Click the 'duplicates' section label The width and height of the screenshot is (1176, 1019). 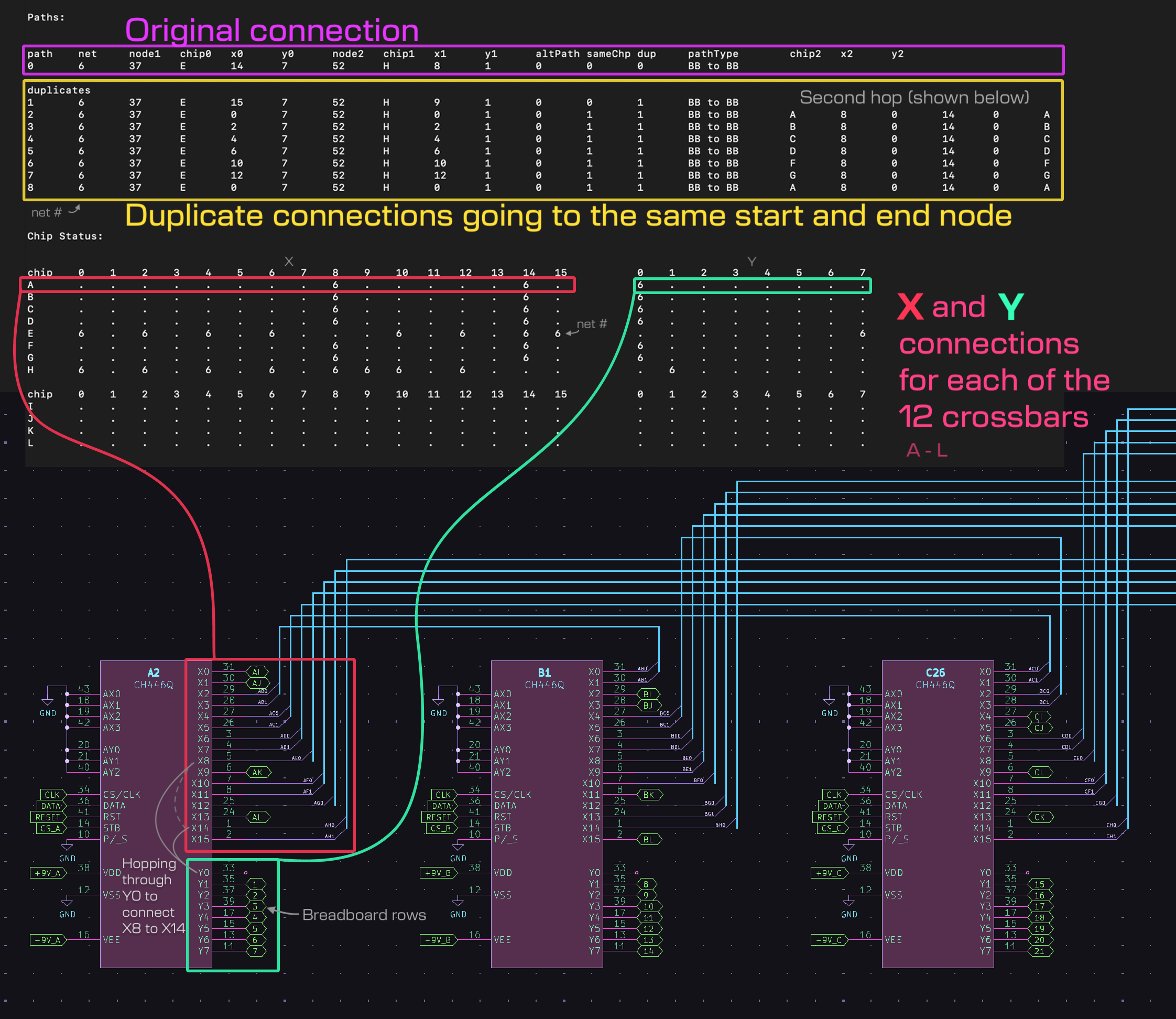tap(59, 90)
